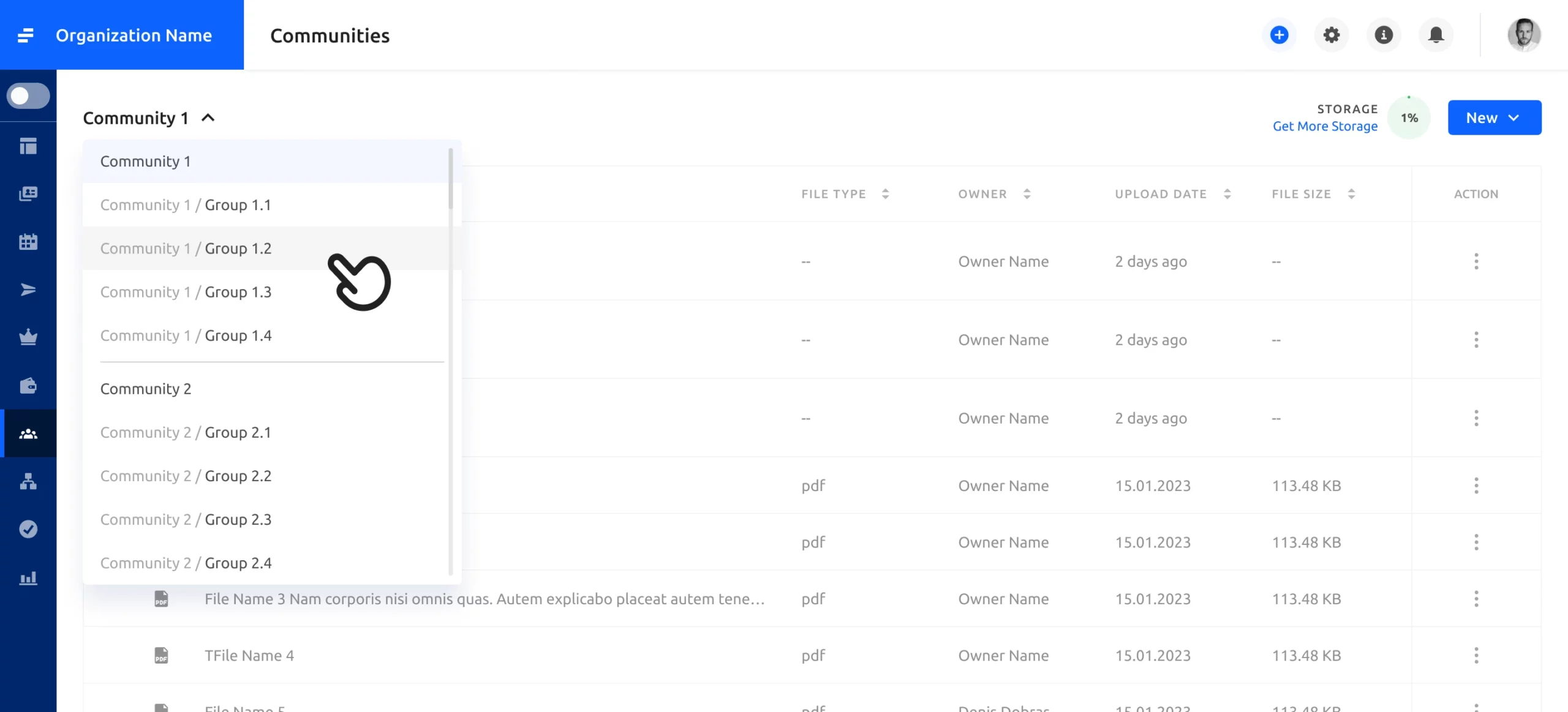1568x712 pixels.
Task: Open the send paper-plane sidebar icon
Action: pos(28,290)
